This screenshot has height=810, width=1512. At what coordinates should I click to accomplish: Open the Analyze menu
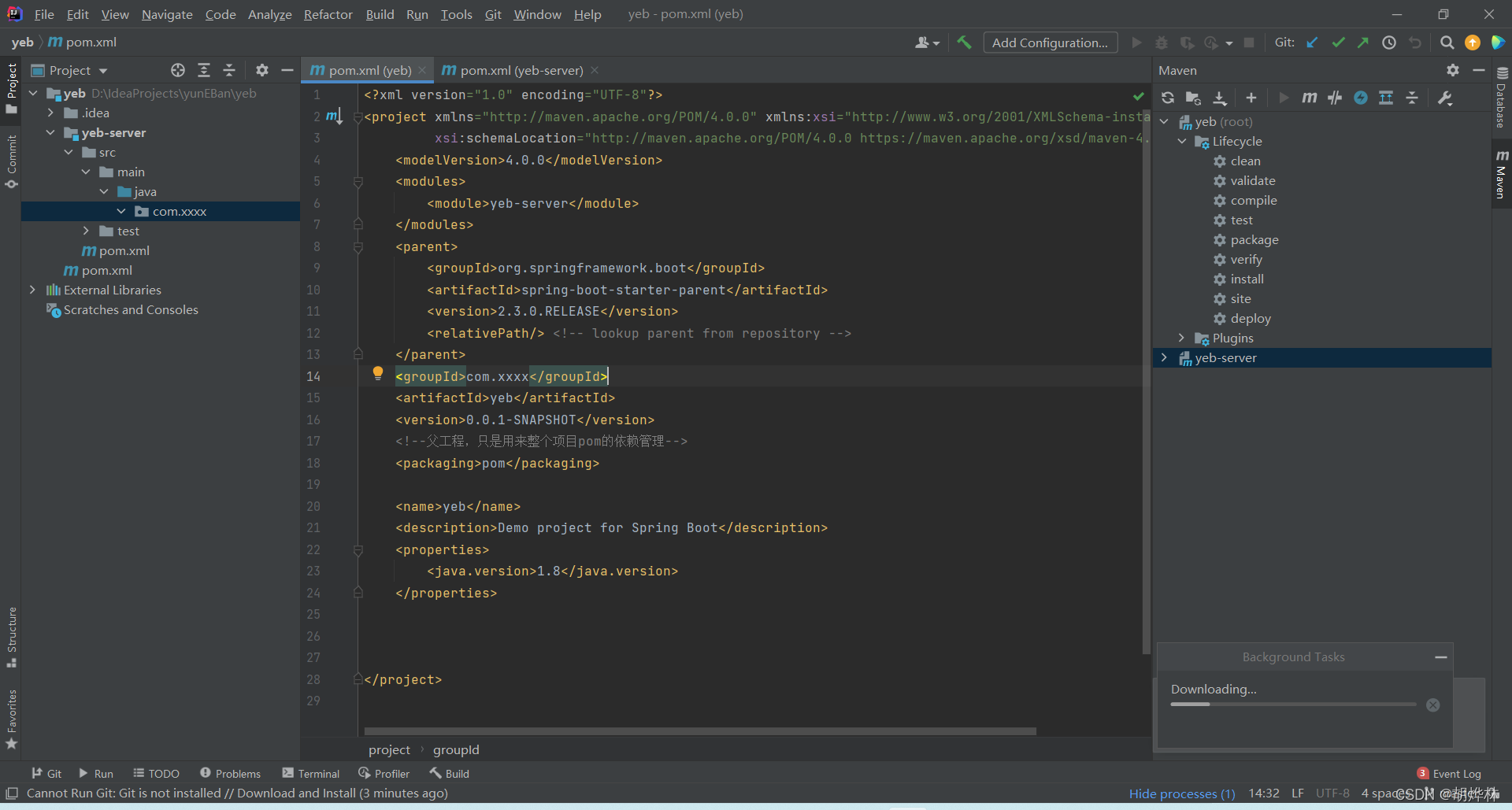(x=269, y=14)
